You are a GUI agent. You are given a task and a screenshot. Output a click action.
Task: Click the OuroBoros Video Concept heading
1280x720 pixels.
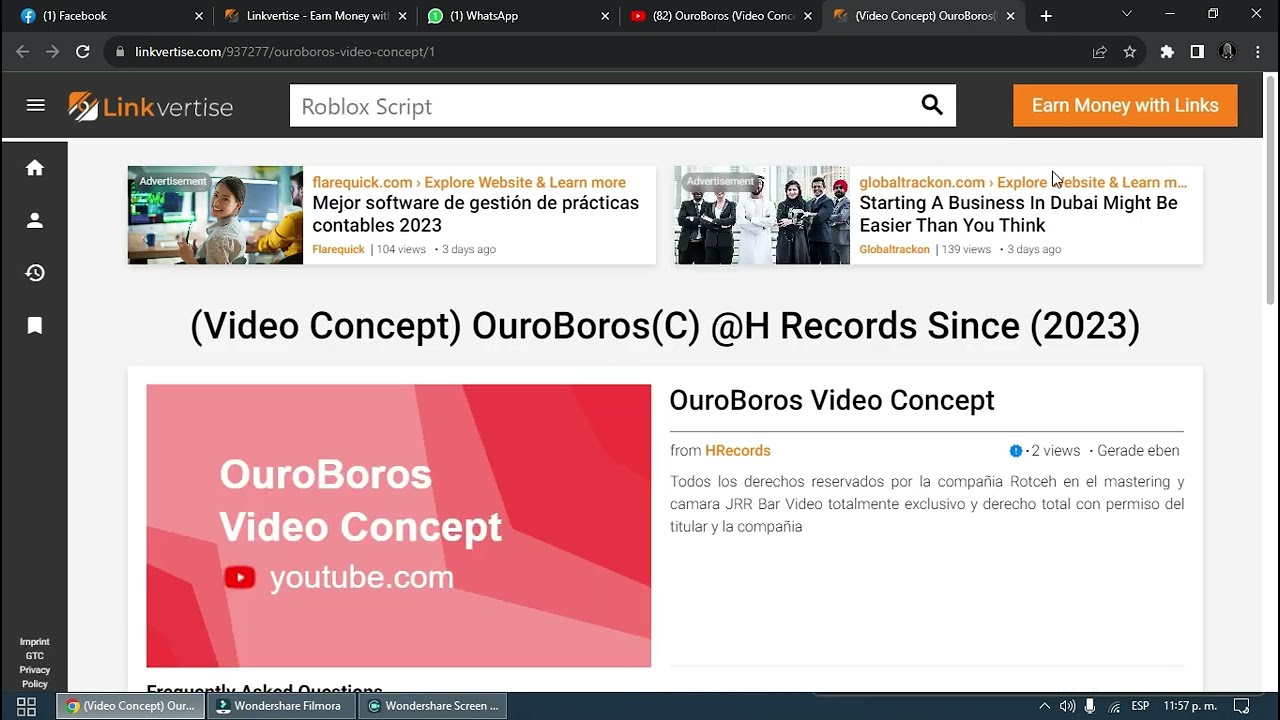pos(832,400)
